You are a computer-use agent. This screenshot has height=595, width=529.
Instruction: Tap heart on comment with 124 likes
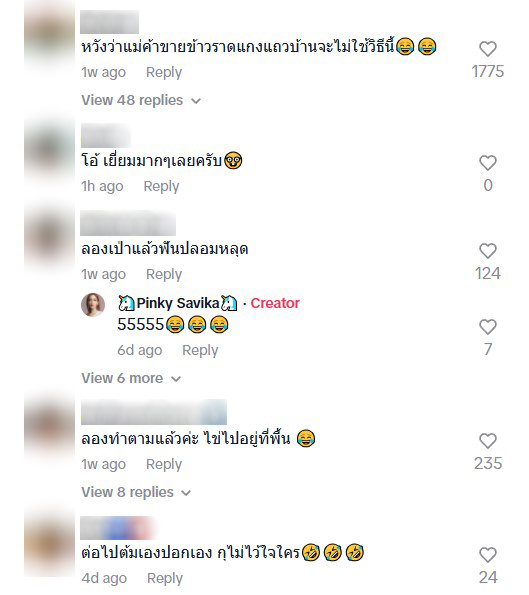click(488, 251)
